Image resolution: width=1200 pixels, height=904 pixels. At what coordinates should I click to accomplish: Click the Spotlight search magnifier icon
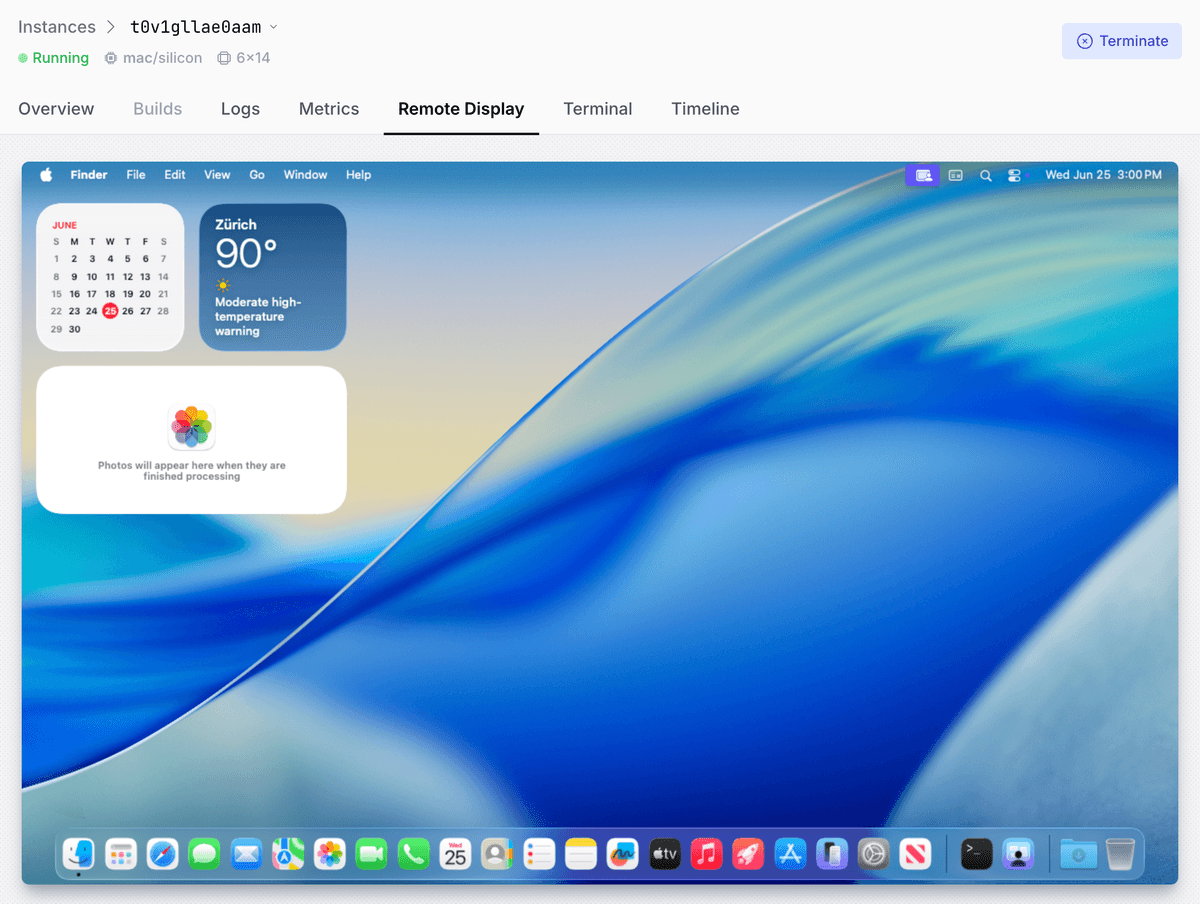point(985,175)
